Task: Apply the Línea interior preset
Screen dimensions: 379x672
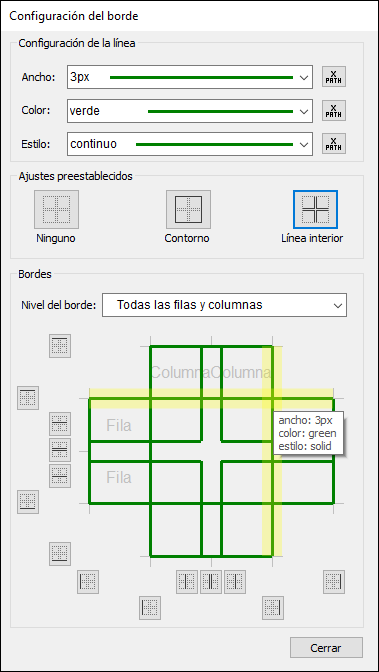Action: [x=315, y=210]
